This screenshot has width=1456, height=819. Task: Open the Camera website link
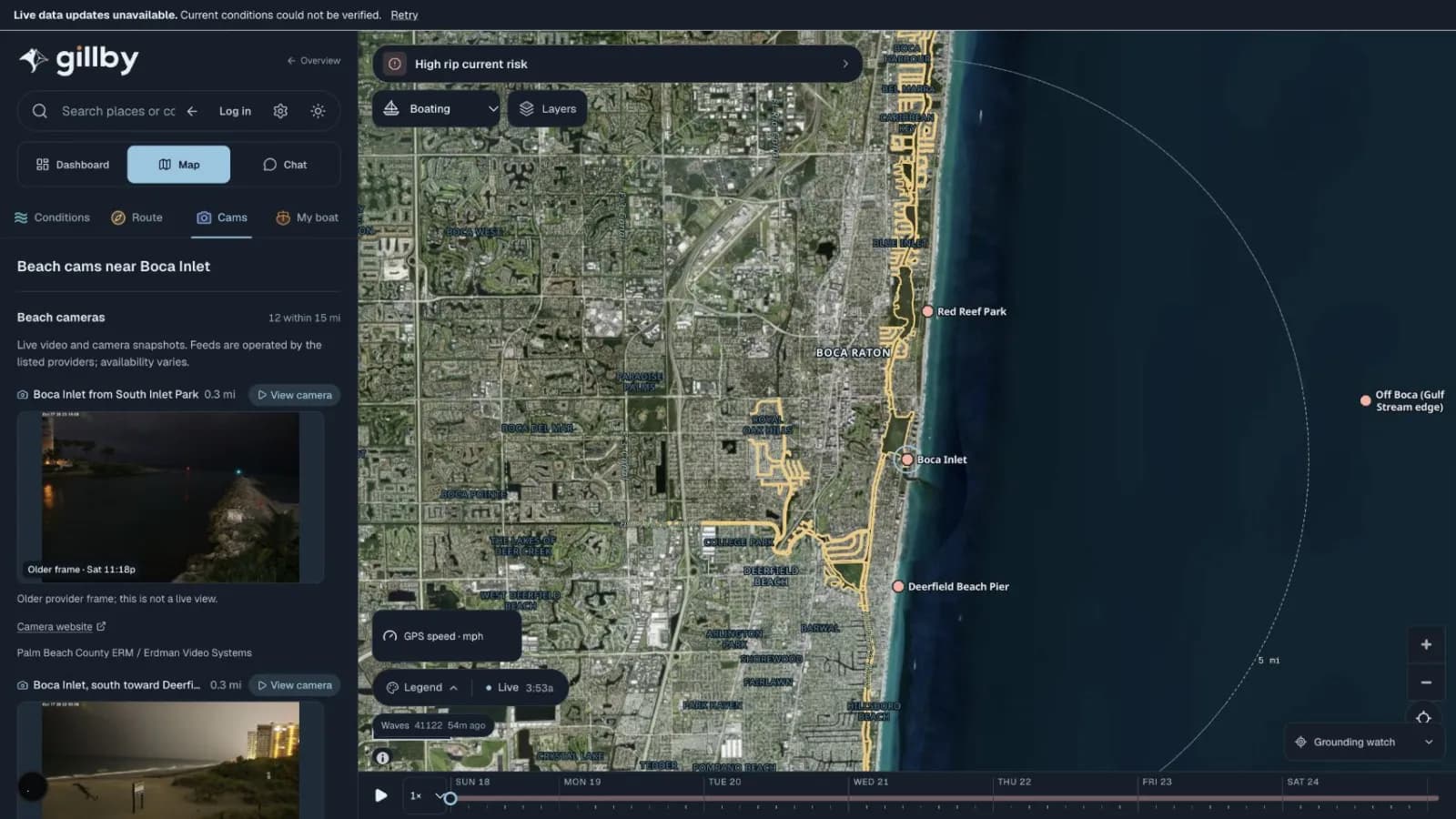61,626
